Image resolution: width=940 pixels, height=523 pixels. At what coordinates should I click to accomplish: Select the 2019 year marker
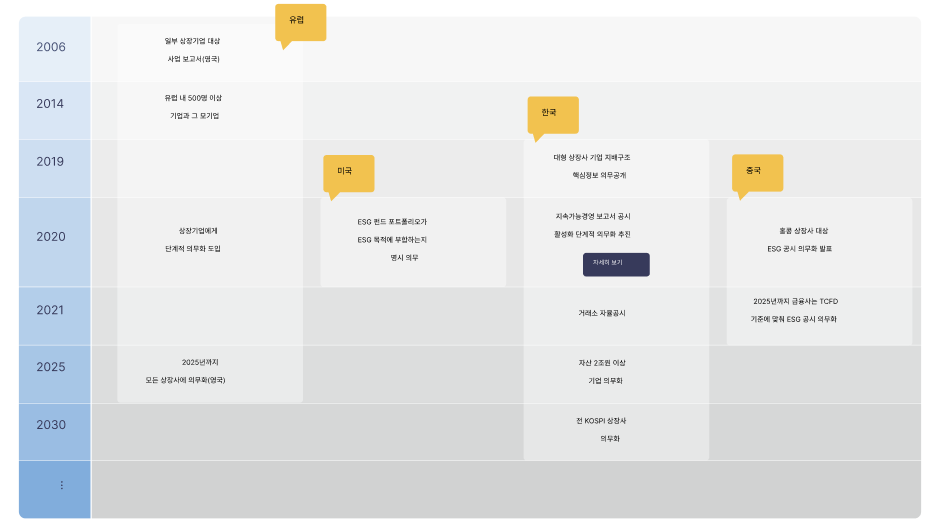click(x=51, y=162)
